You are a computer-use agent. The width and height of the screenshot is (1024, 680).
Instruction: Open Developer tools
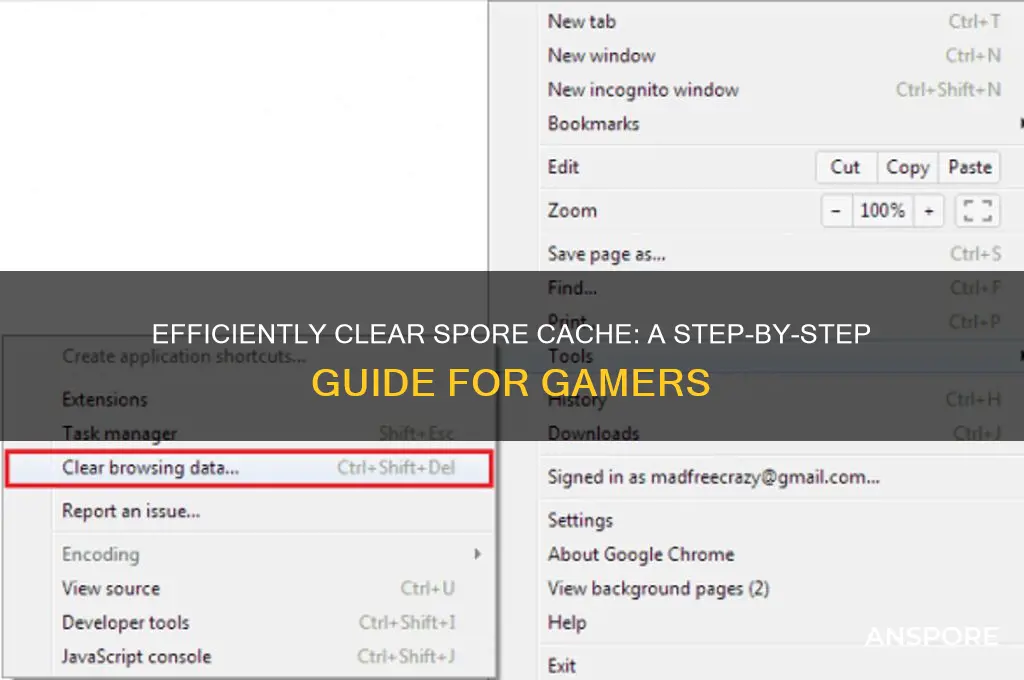click(124, 621)
